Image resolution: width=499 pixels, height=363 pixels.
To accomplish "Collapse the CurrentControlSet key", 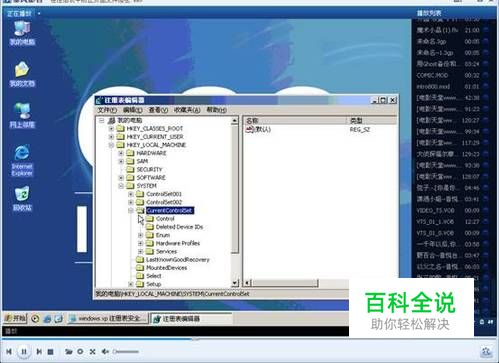I will coord(131,210).
